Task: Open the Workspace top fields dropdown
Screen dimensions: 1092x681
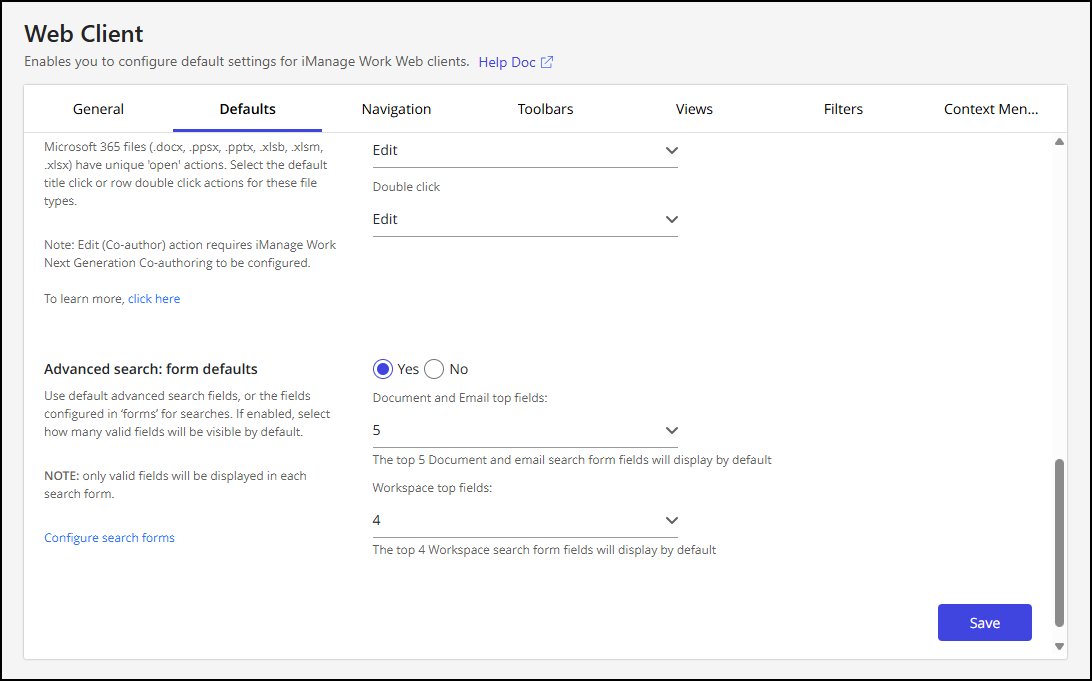Action: coord(525,520)
